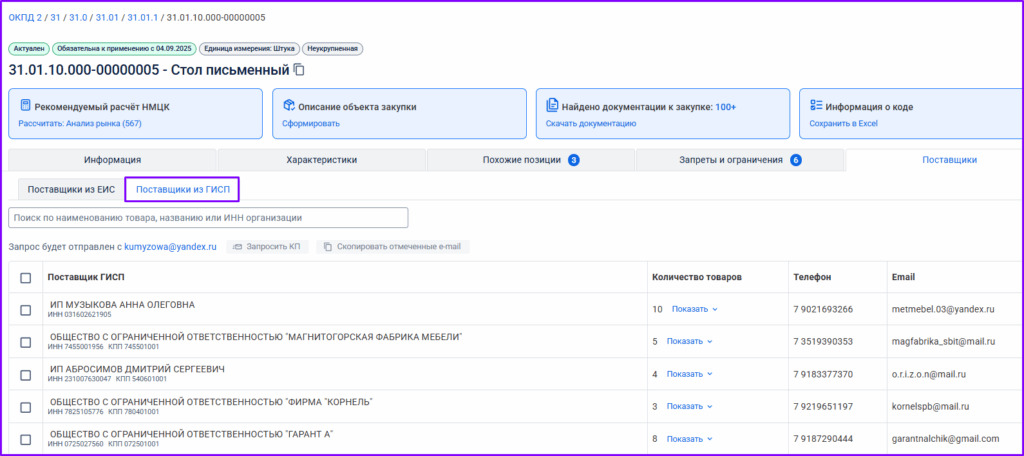Viewport: 1024px width, 456px height.
Task: Expand Показать for ФИРМА КОРНЕЛЬ goods
Action: [689, 406]
